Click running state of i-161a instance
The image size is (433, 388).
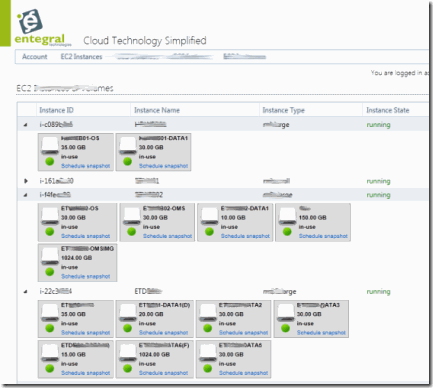(x=378, y=181)
